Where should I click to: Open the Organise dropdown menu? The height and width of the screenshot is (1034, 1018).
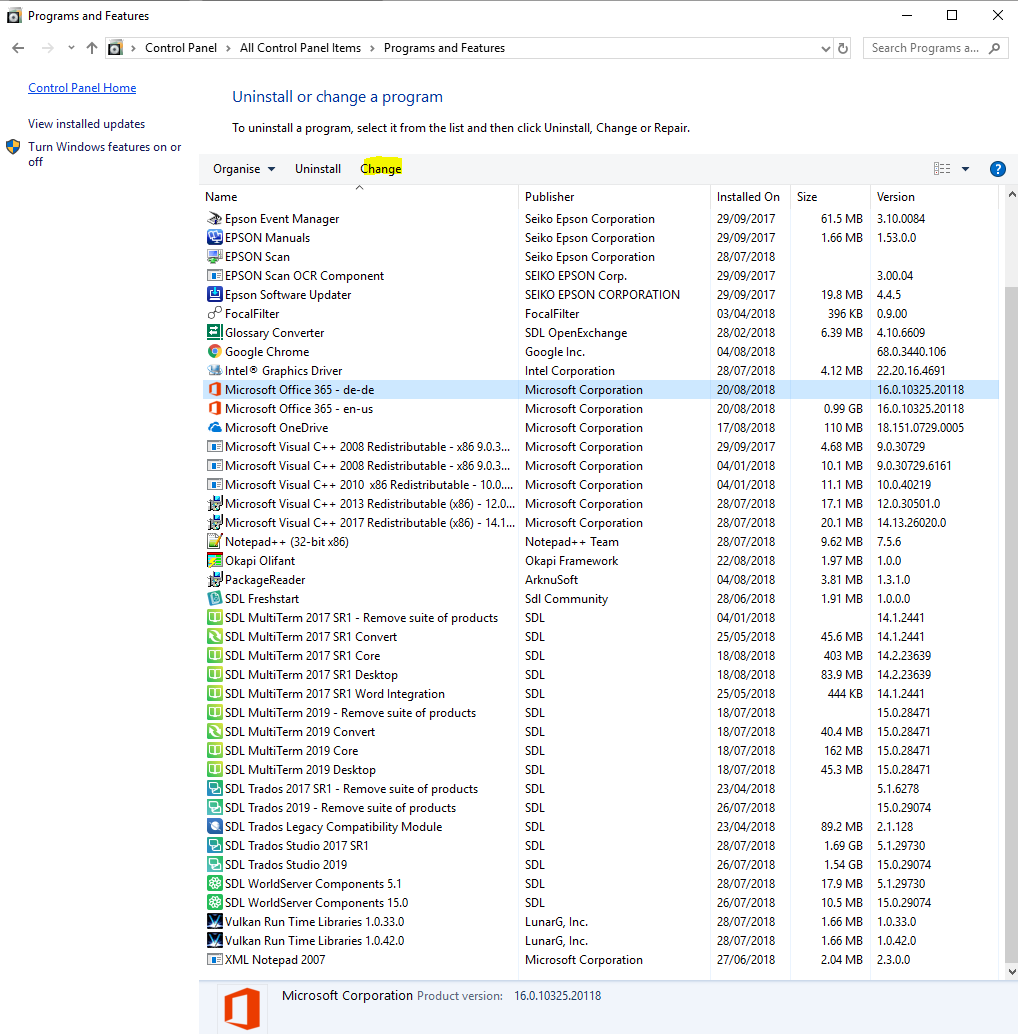pos(244,169)
